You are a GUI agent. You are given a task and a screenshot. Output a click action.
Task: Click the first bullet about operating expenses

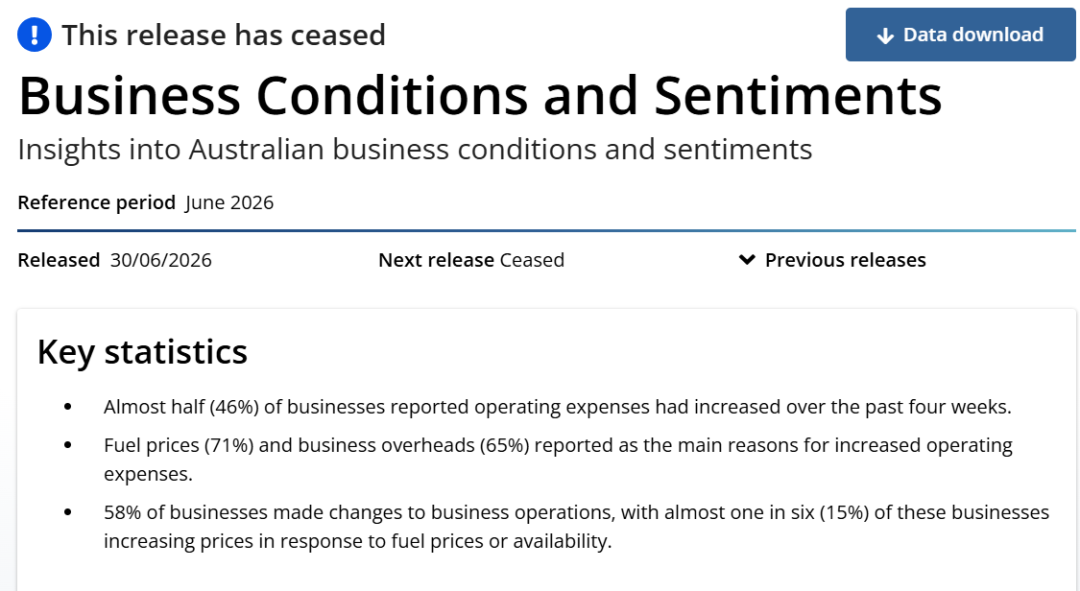(x=557, y=407)
